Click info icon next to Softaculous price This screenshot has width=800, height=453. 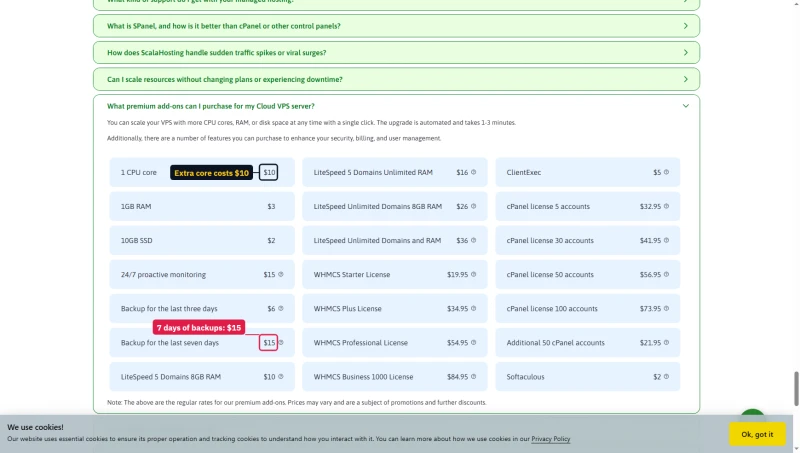pyautogui.click(x=666, y=376)
